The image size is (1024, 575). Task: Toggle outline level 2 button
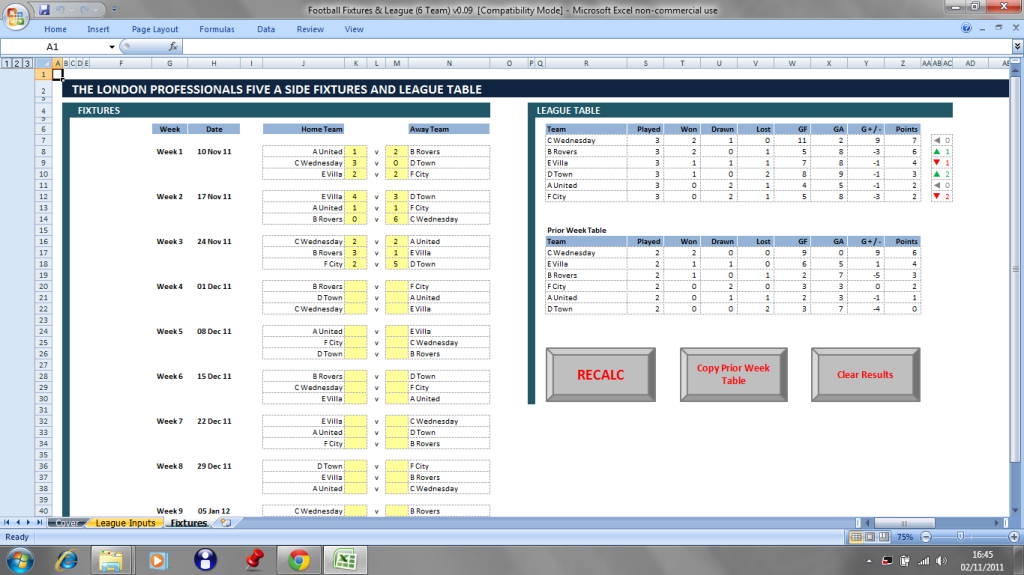pyautogui.click(x=16, y=64)
